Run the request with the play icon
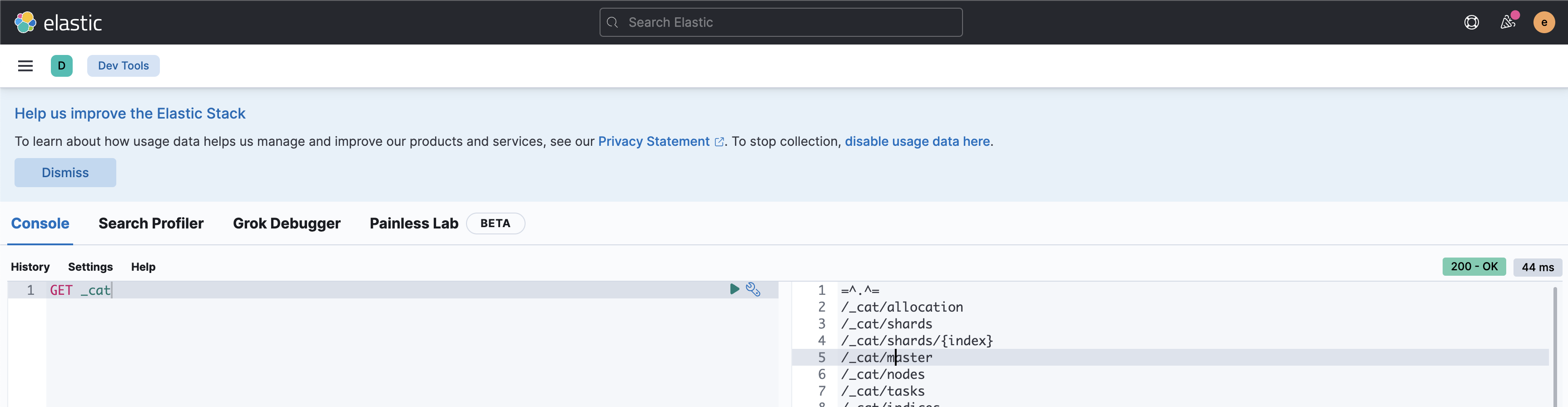 734,289
